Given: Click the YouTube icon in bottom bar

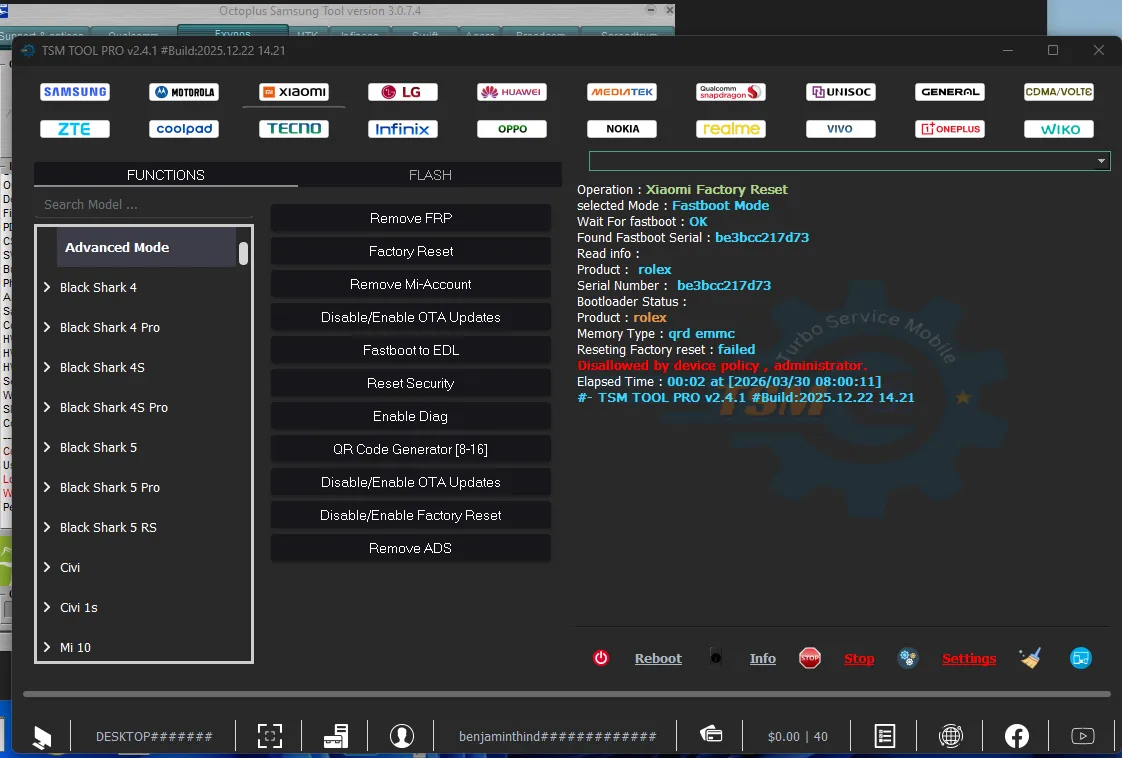Looking at the screenshot, I should click(1082, 736).
